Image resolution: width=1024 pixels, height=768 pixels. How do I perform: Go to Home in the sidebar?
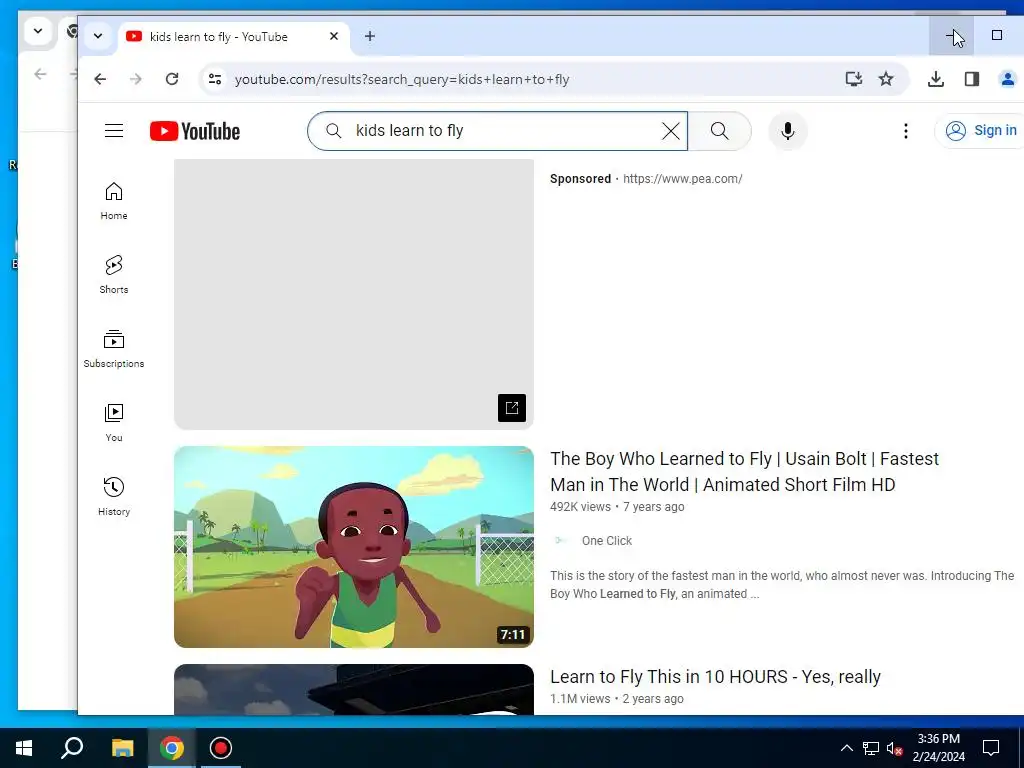click(114, 201)
